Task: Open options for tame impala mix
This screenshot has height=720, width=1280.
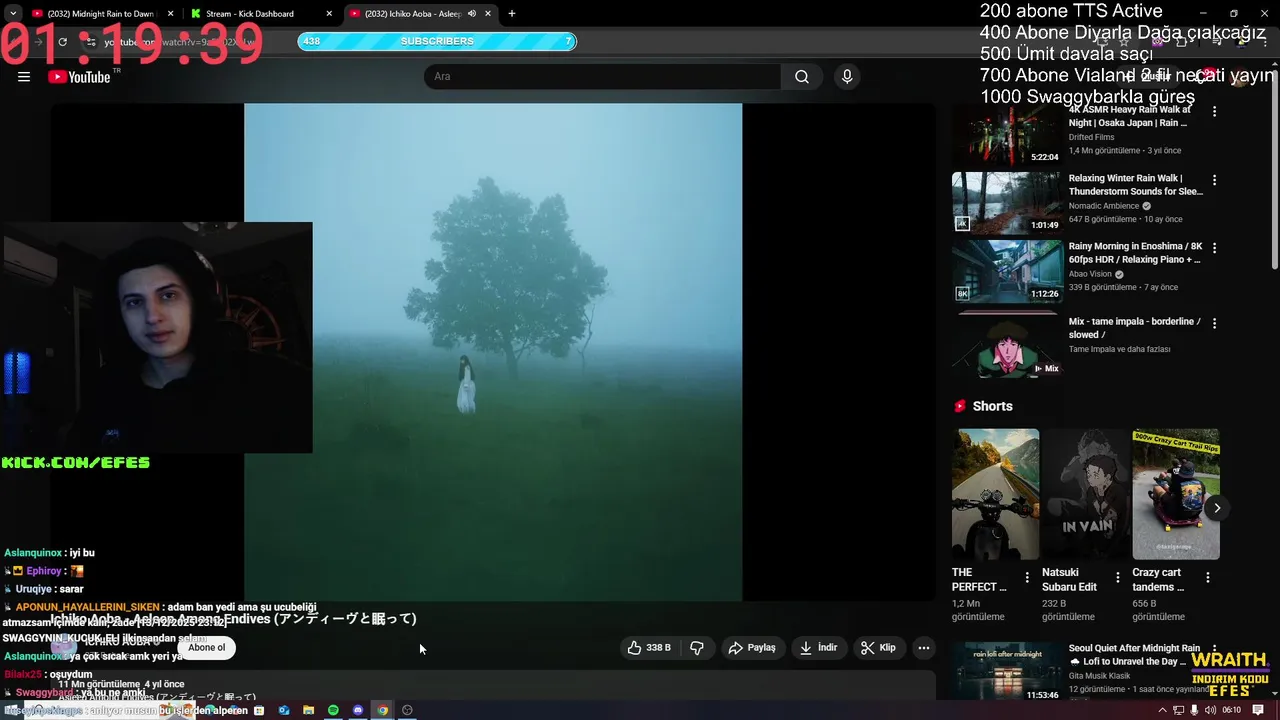Action: tap(1215, 324)
